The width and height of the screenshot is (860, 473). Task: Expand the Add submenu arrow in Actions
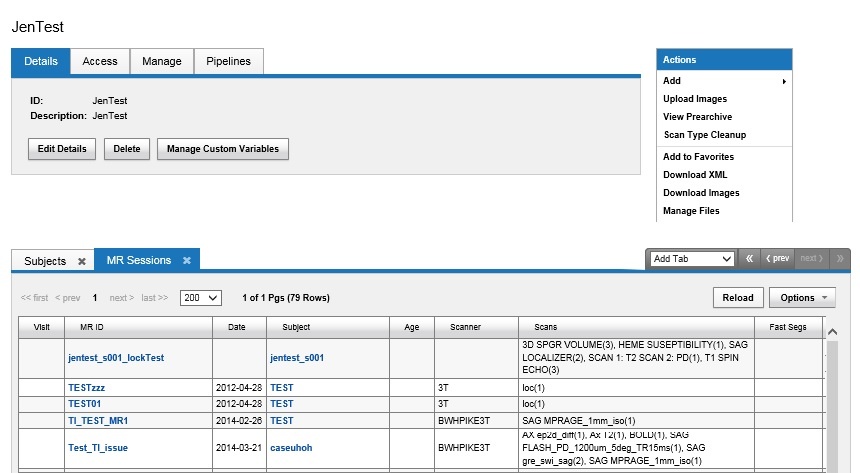point(784,81)
